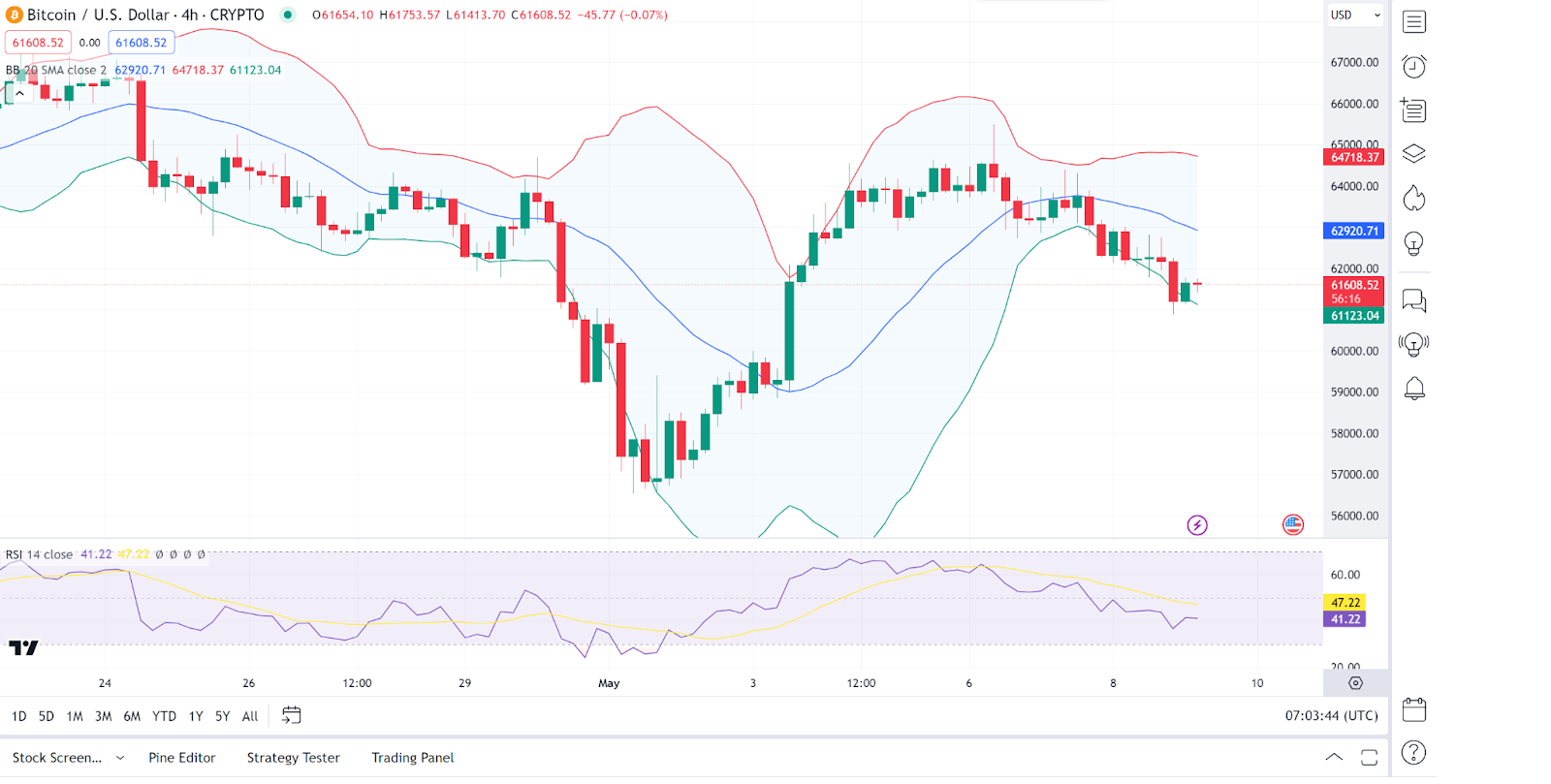This screenshot has width=1551, height=784.
Task: Click the green 61123.04 lower band label
Action: [1354, 316]
